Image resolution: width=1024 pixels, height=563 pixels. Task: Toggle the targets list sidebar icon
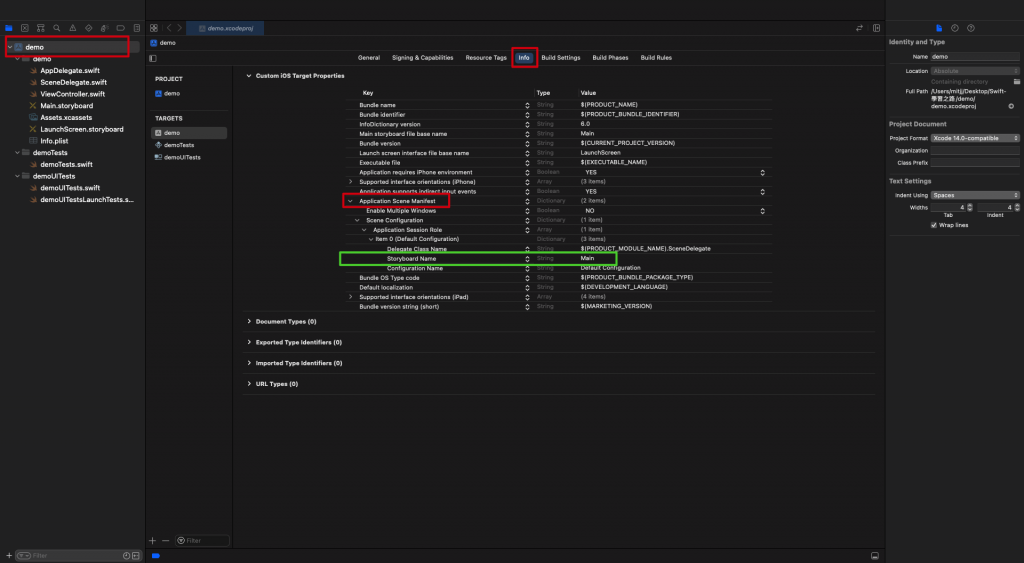pos(153,58)
